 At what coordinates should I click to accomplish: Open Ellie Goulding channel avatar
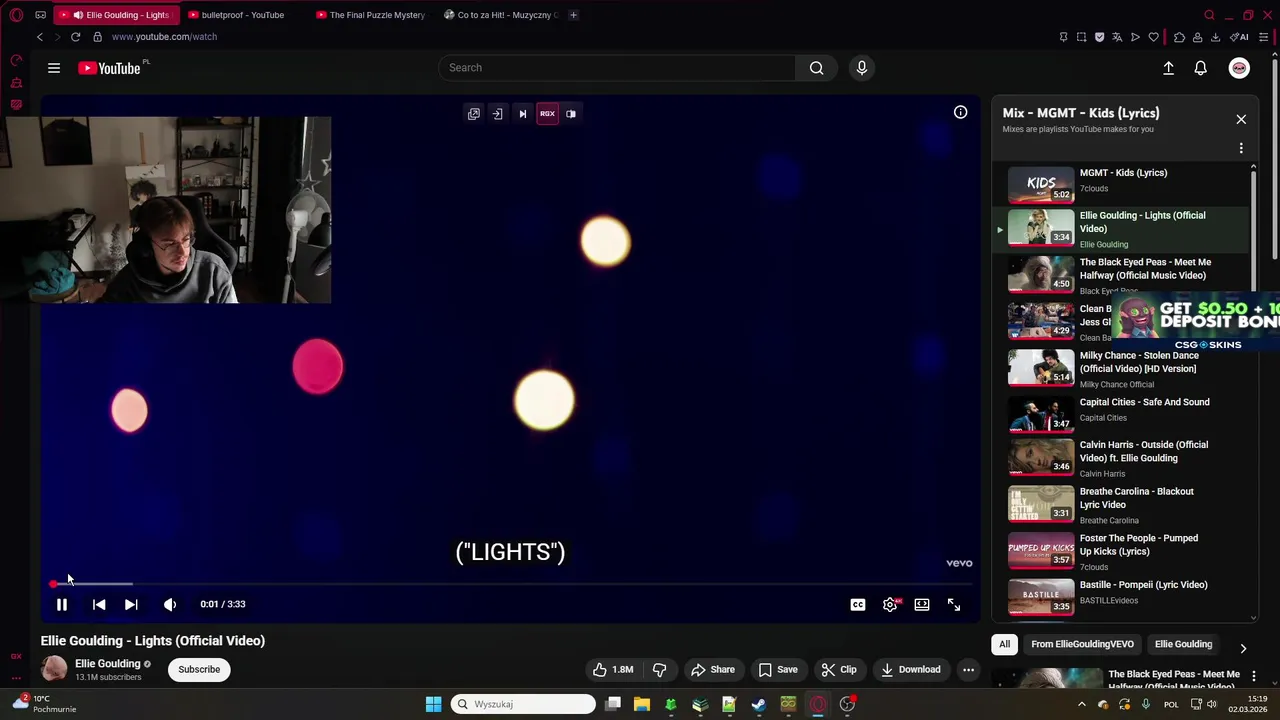pos(54,669)
